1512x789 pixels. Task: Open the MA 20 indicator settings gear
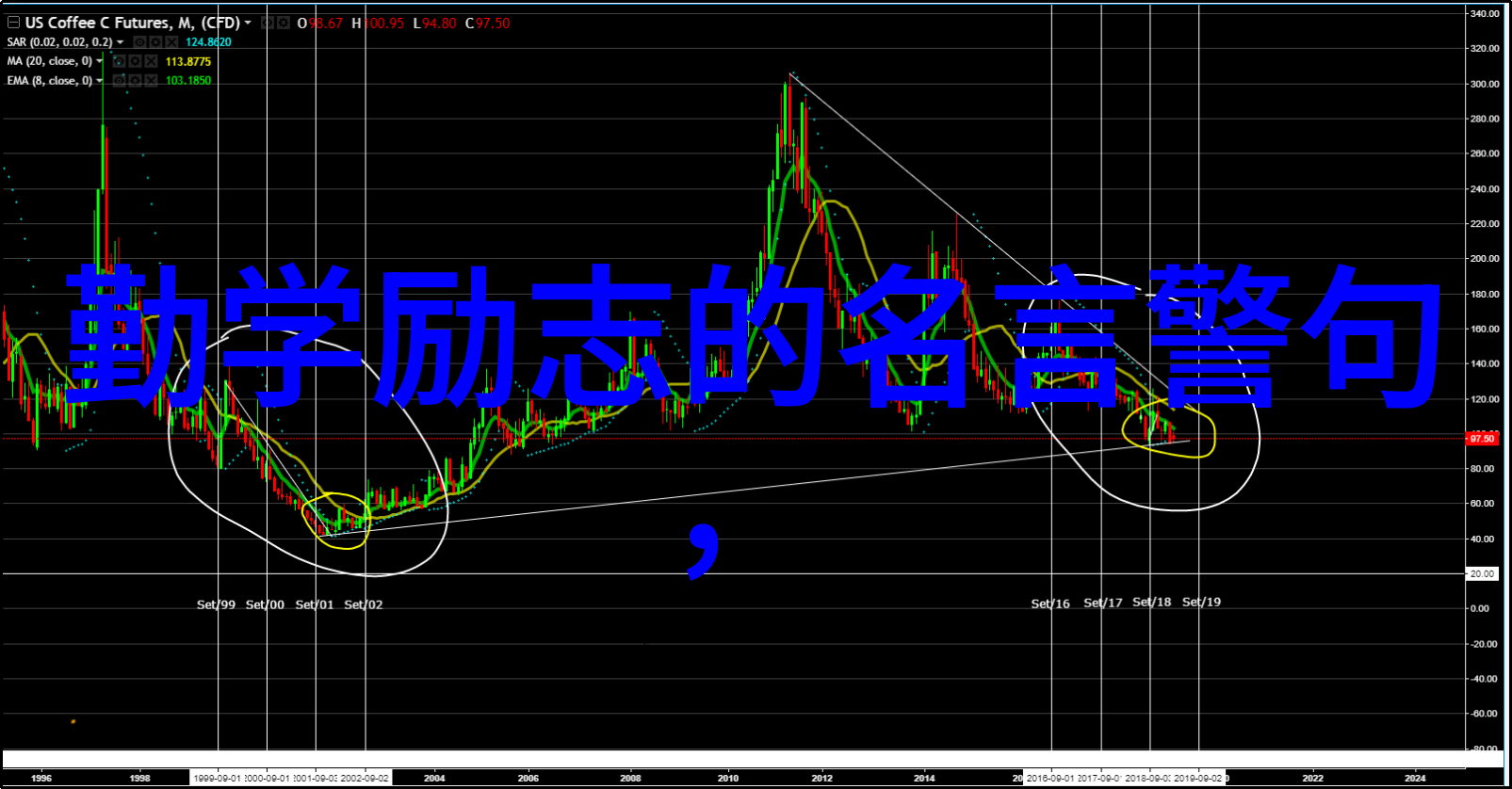pos(135,61)
